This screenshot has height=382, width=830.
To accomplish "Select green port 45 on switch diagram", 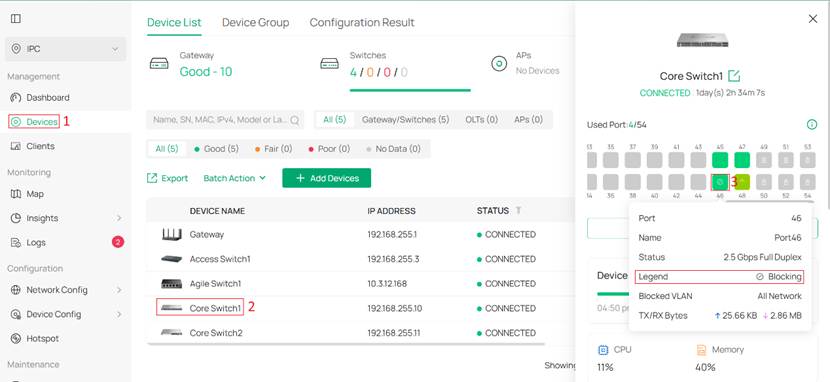I will pos(720,160).
